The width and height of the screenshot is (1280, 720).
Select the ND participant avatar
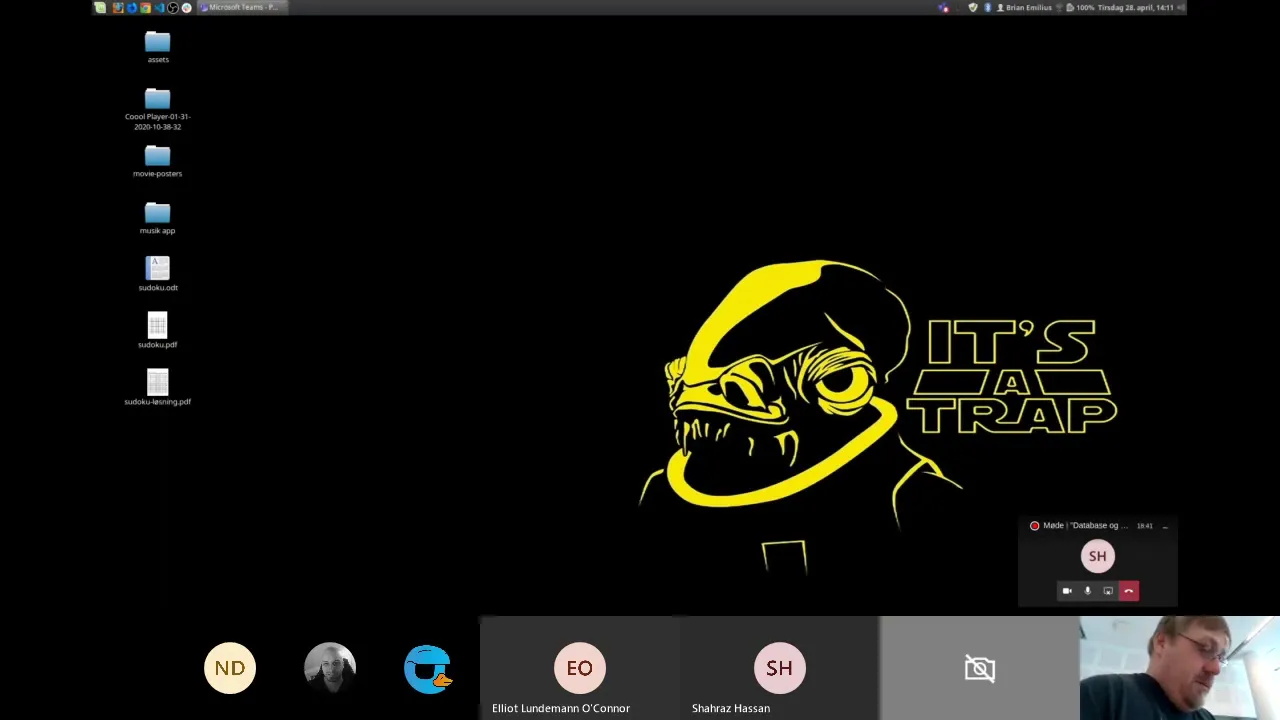[230, 668]
